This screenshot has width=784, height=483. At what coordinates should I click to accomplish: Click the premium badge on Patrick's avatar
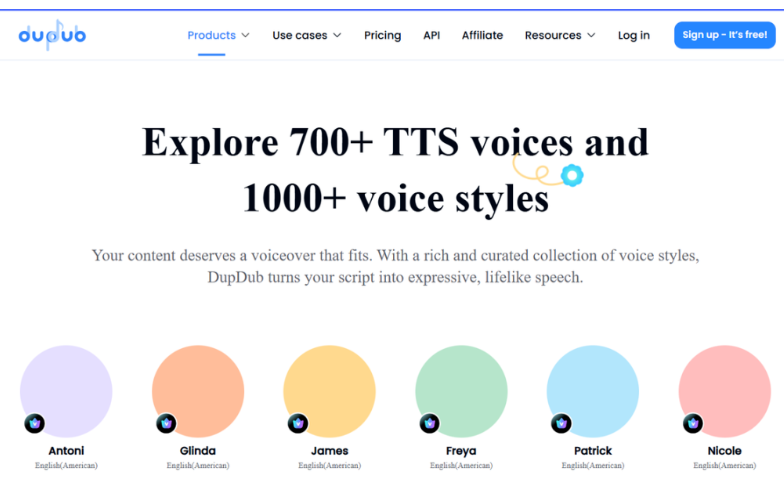click(x=561, y=423)
